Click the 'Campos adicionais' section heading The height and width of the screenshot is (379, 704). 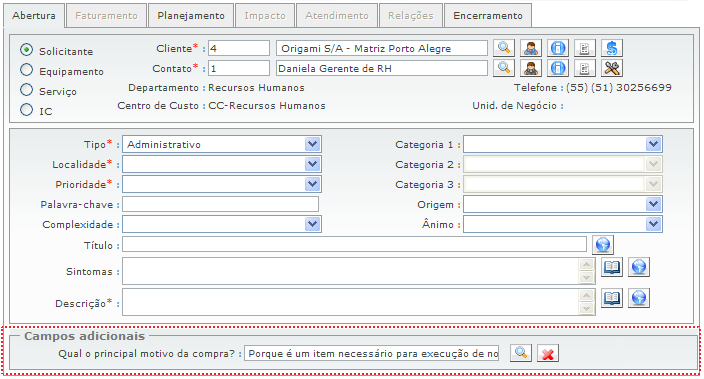(x=84, y=336)
